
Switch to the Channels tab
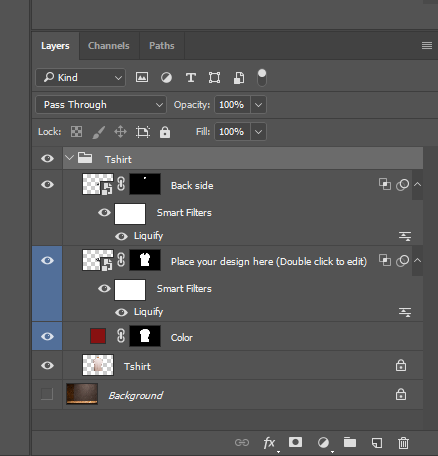point(109,46)
